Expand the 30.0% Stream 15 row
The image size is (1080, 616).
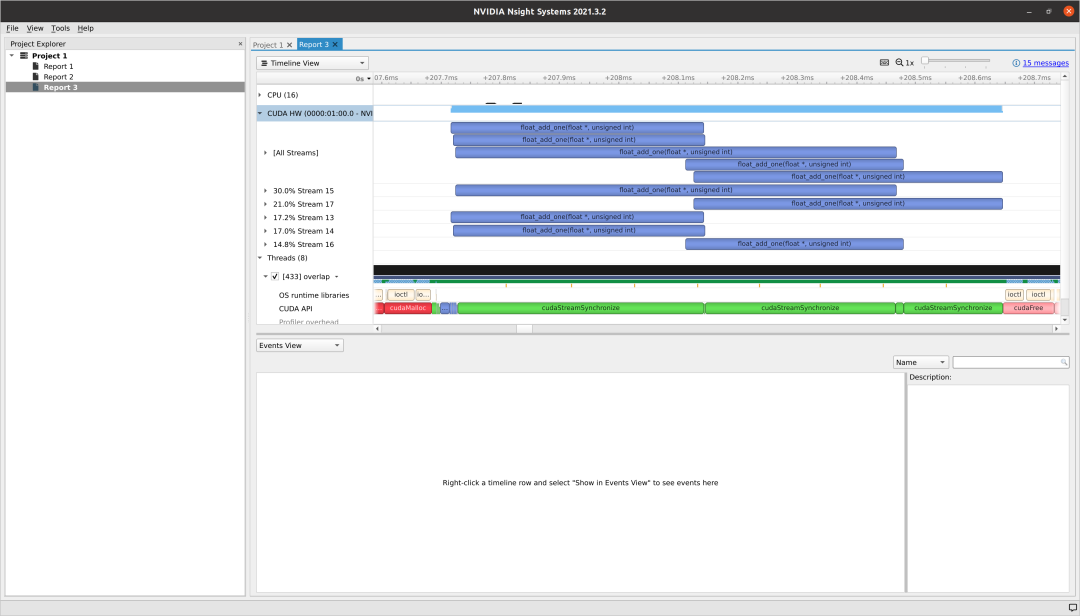coord(265,191)
